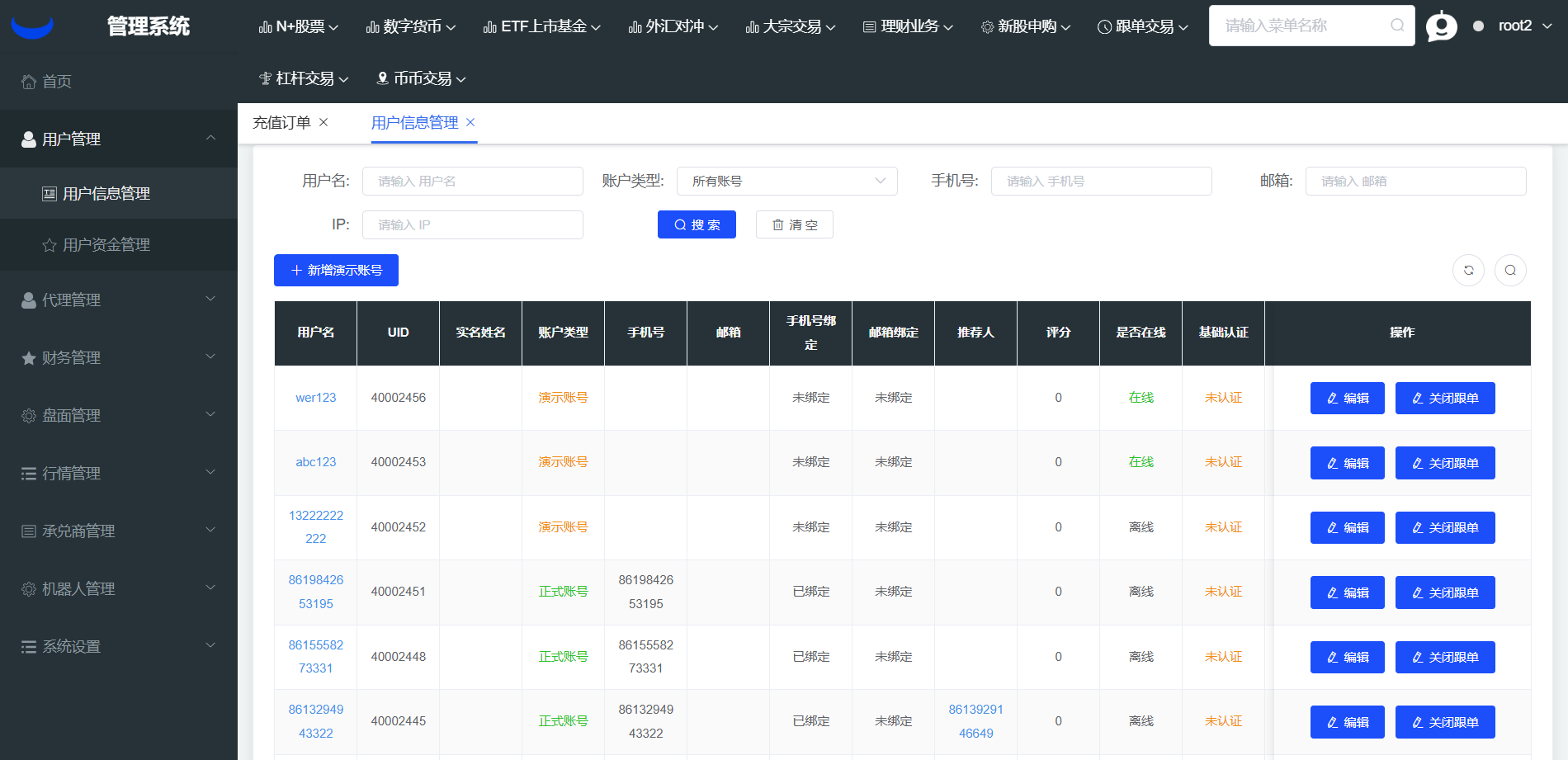1568x760 pixels.
Task: Click the 财务管理 star icon in the sidebar
Action: [29, 358]
